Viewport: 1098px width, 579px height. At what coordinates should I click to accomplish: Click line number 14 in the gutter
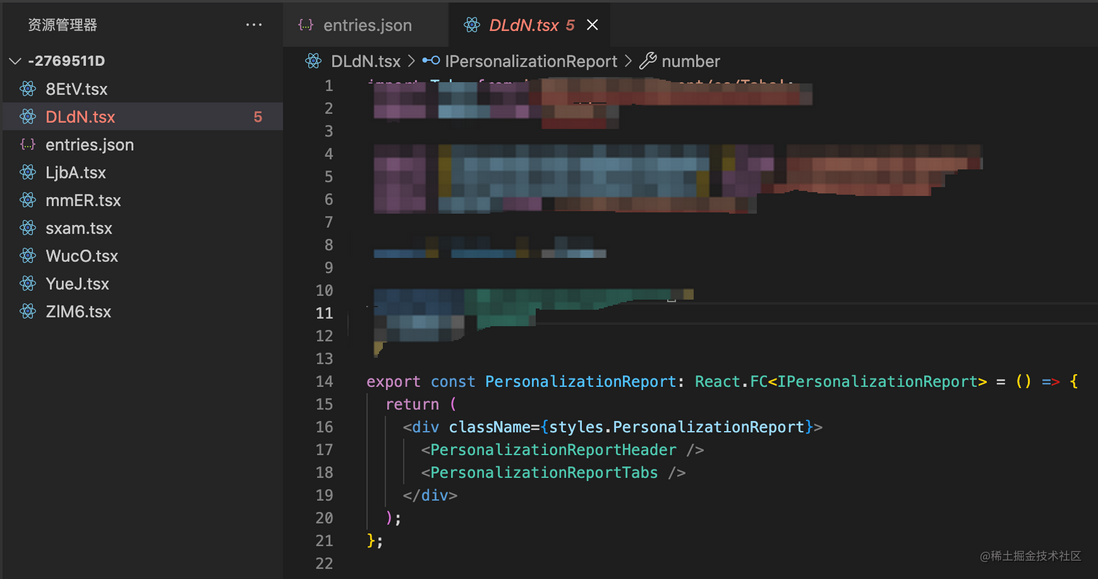(324, 382)
